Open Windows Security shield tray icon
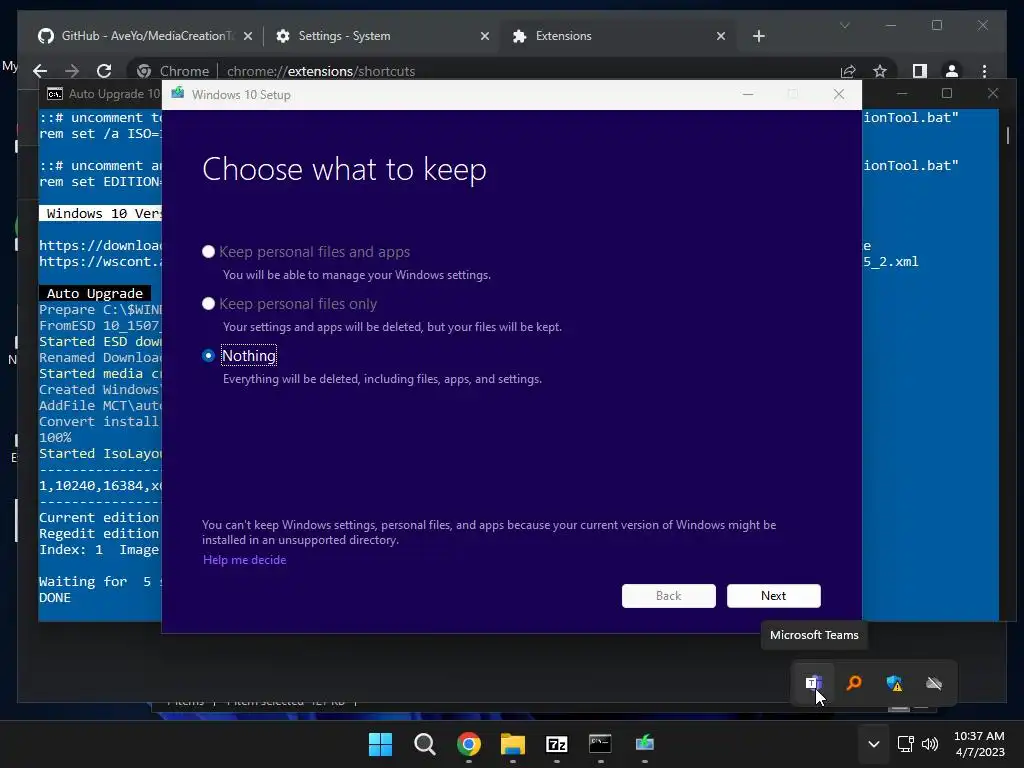Image resolution: width=1024 pixels, height=768 pixels. pyautogui.click(x=894, y=683)
